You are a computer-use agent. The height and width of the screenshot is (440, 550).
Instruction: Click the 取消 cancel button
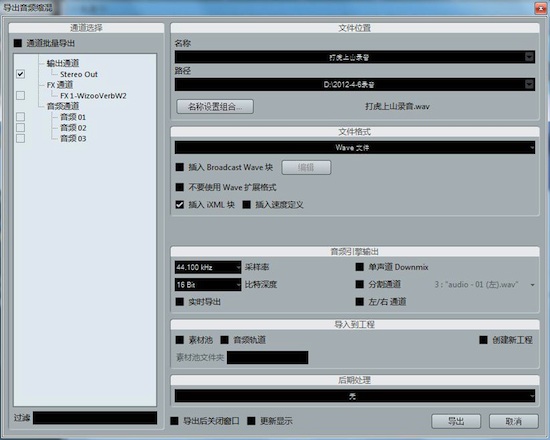point(514,421)
